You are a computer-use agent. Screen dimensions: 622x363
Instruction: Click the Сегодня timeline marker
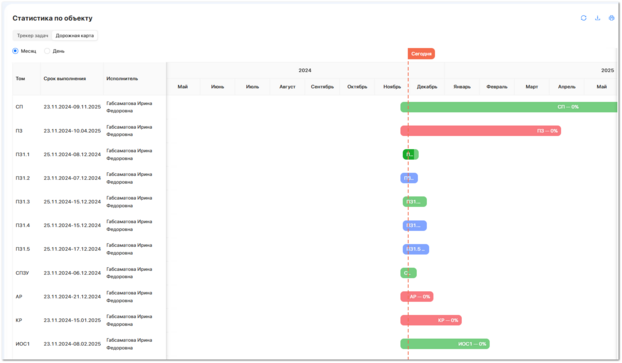pos(421,54)
